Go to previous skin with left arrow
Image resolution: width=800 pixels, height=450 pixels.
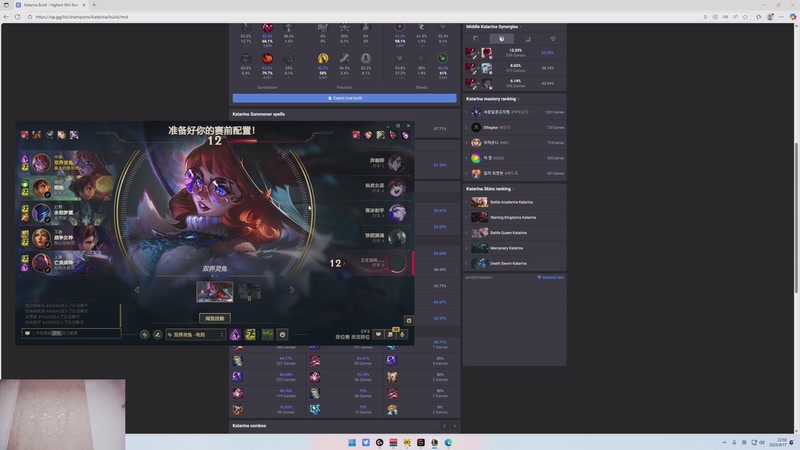(x=137, y=290)
